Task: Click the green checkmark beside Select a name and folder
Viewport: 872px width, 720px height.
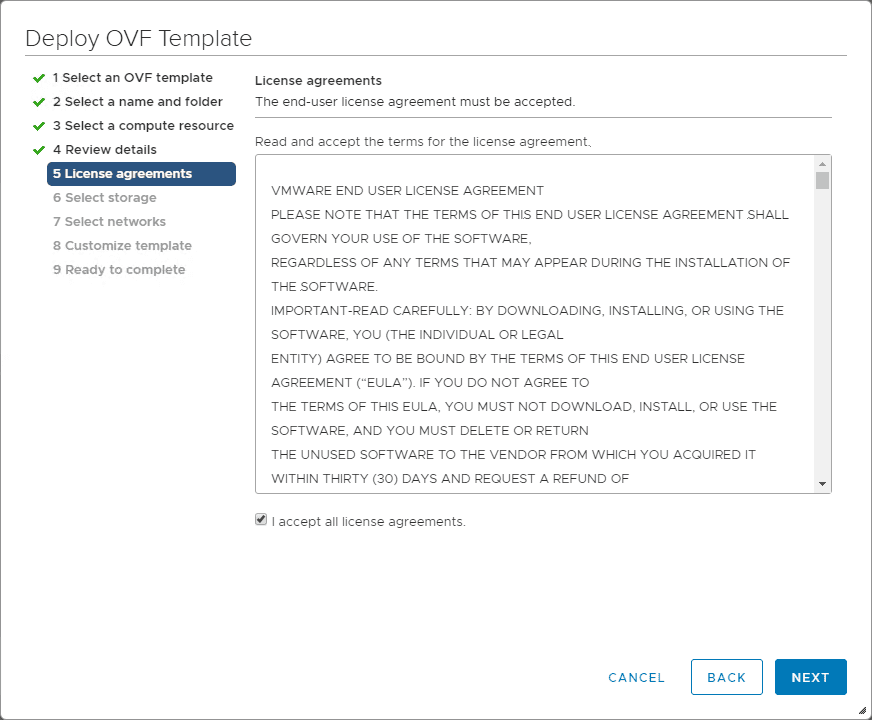Action: 39,102
